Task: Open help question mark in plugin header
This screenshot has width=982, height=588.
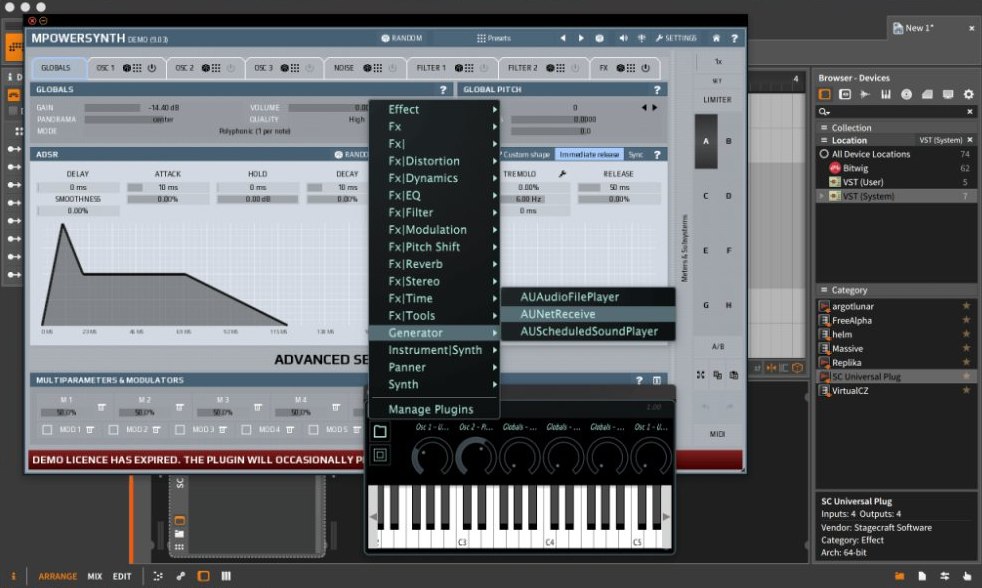Action: click(x=735, y=38)
